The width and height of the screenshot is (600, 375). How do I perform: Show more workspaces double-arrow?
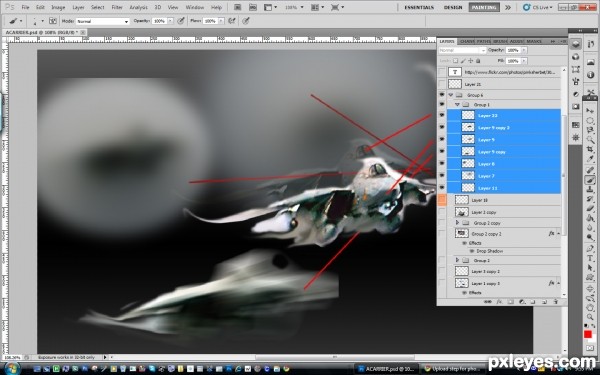click(508, 7)
